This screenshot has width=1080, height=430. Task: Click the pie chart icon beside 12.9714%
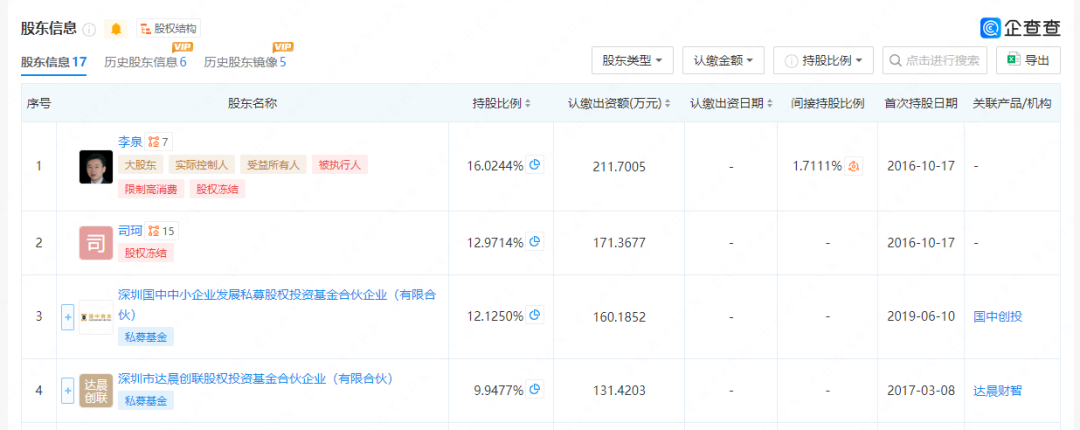[x=535, y=242]
